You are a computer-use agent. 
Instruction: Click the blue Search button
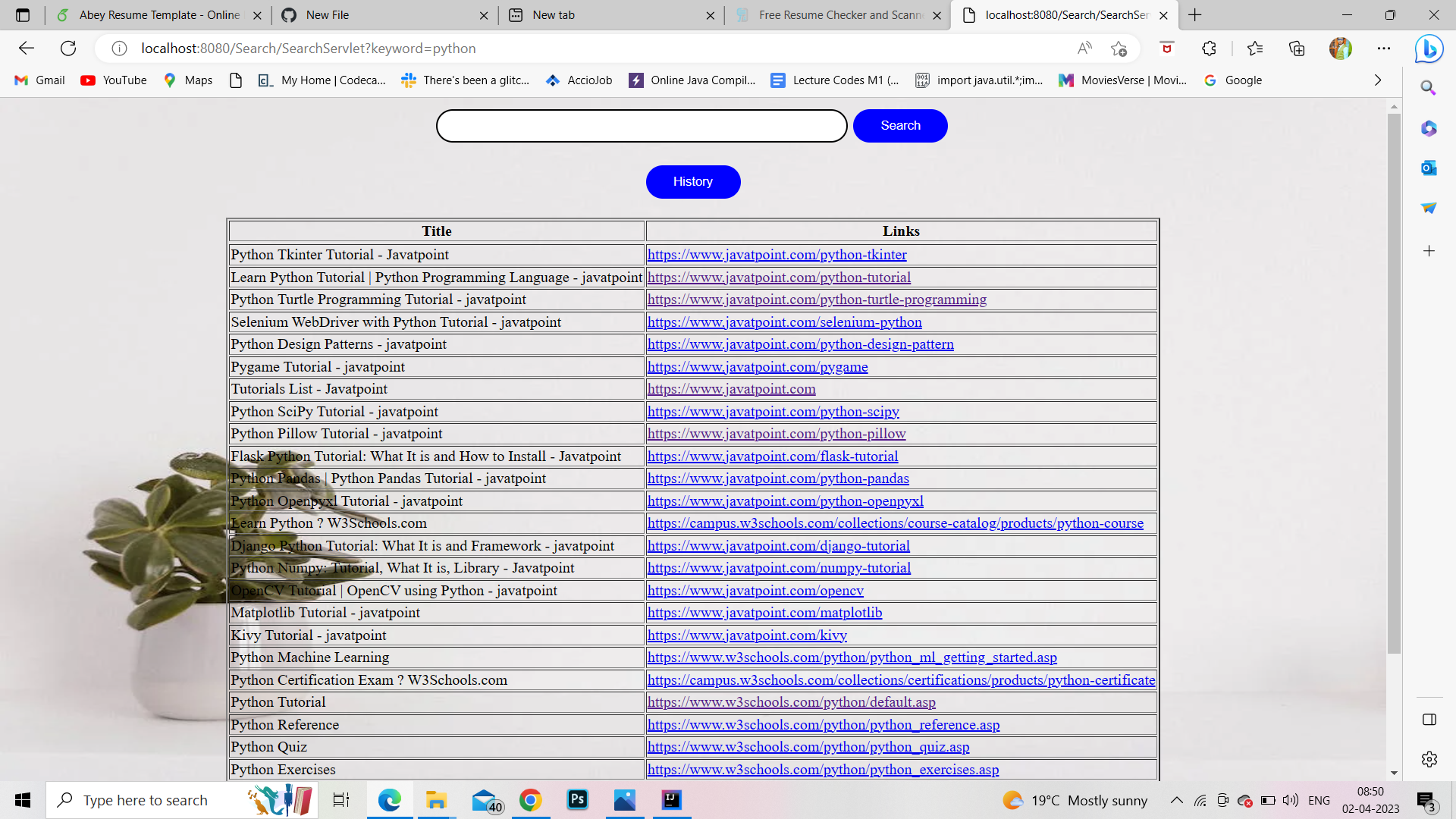(x=900, y=126)
